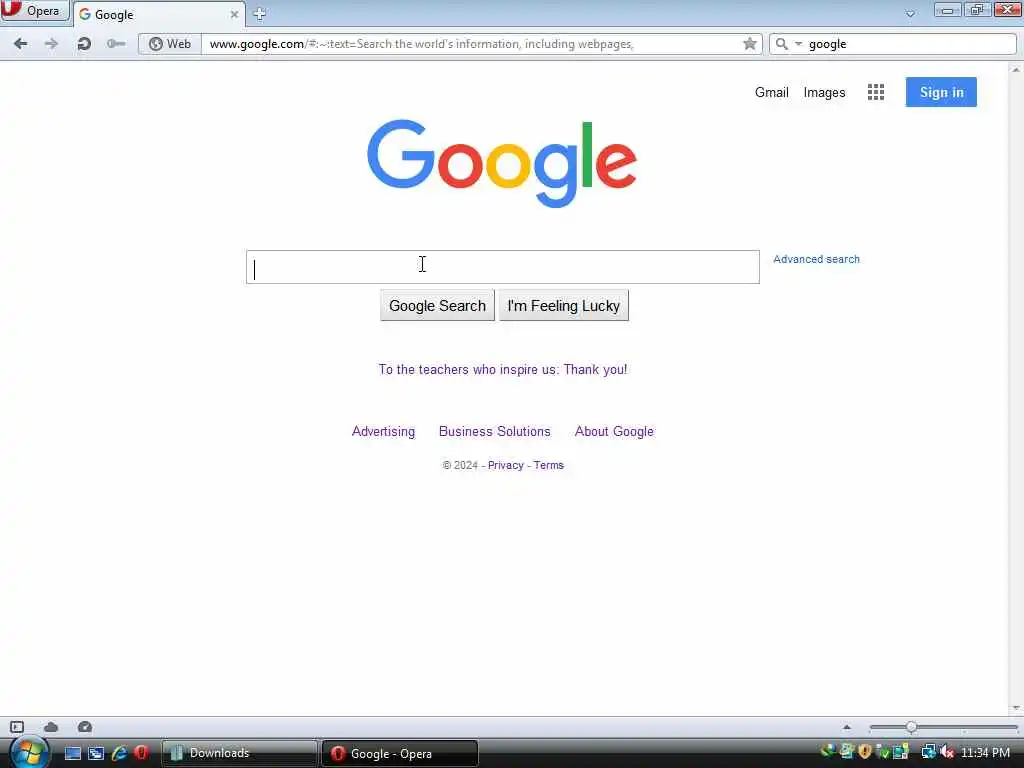Open the Terms link
Image resolution: width=1024 pixels, height=768 pixels.
[549, 465]
